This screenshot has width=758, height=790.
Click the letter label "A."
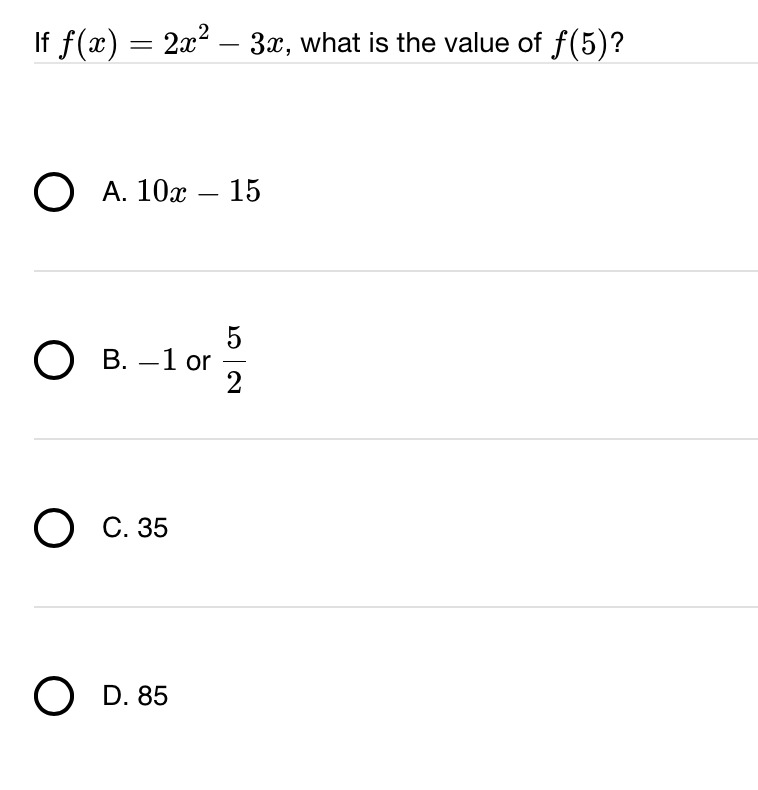pyautogui.click(x=114, y=191)
